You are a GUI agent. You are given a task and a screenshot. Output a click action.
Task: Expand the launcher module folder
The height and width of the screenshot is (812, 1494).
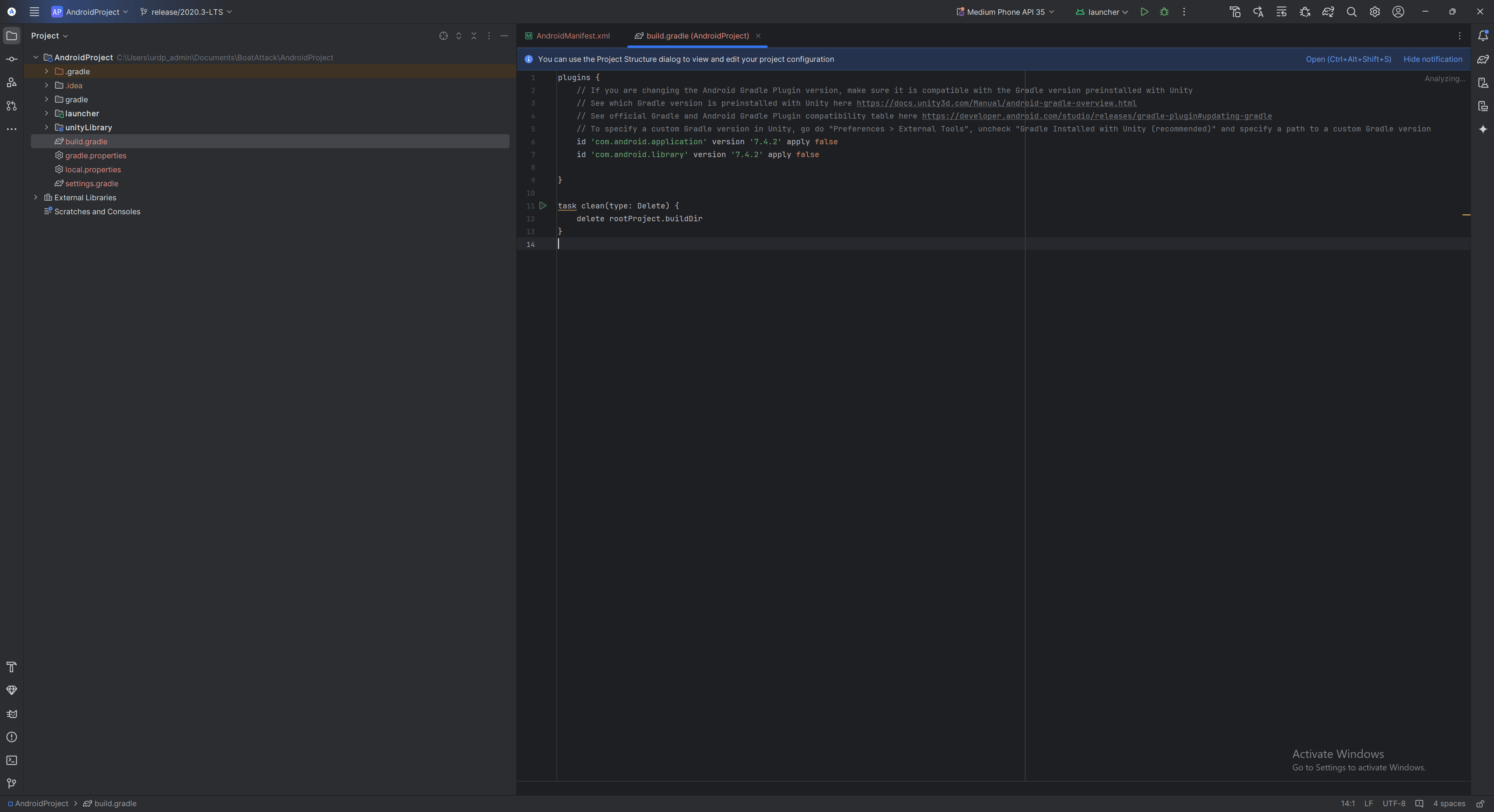pyautogui.click(x=46, y=114)
